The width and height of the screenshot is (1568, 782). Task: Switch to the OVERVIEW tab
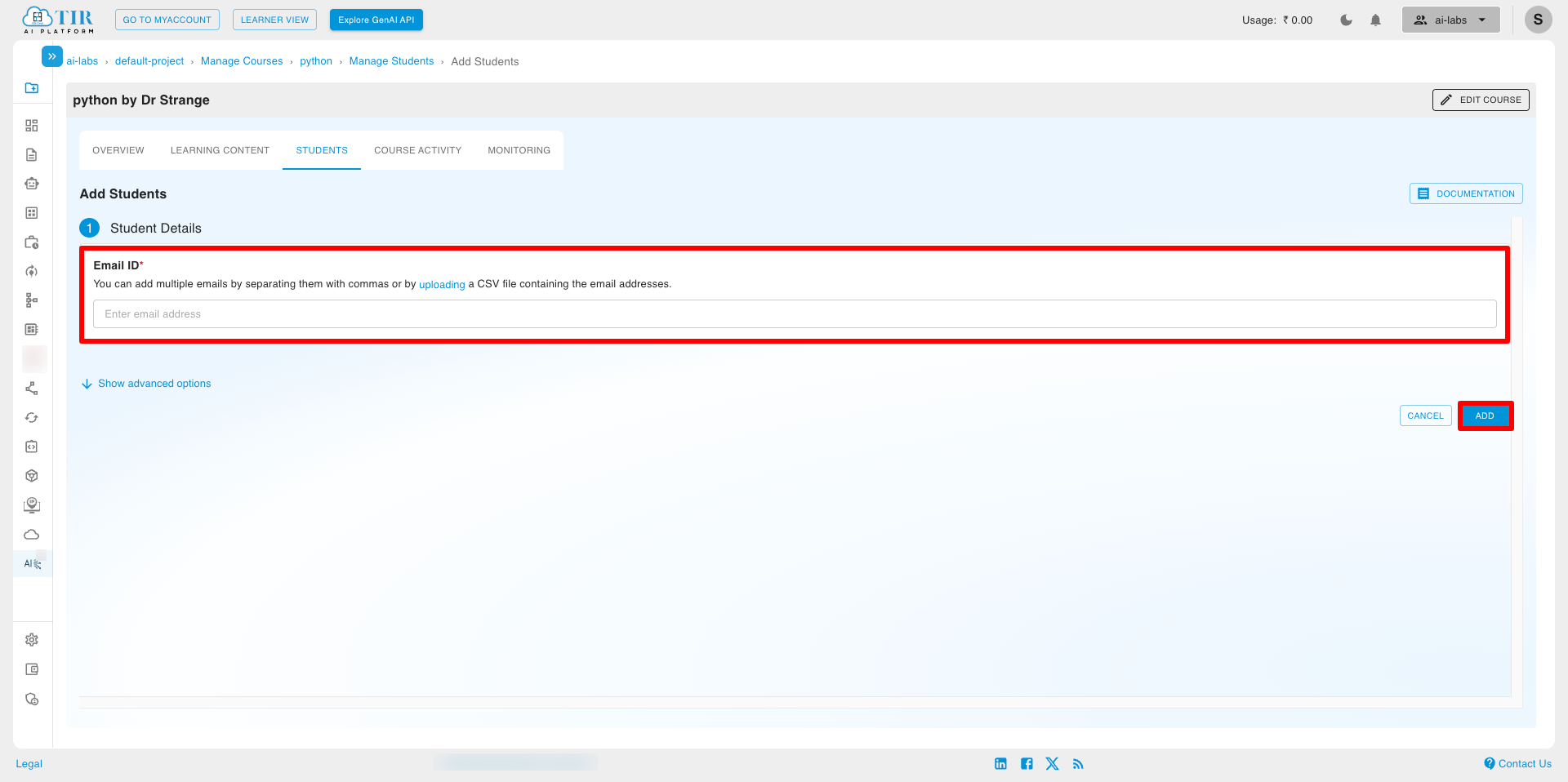[x=118, y=150]
